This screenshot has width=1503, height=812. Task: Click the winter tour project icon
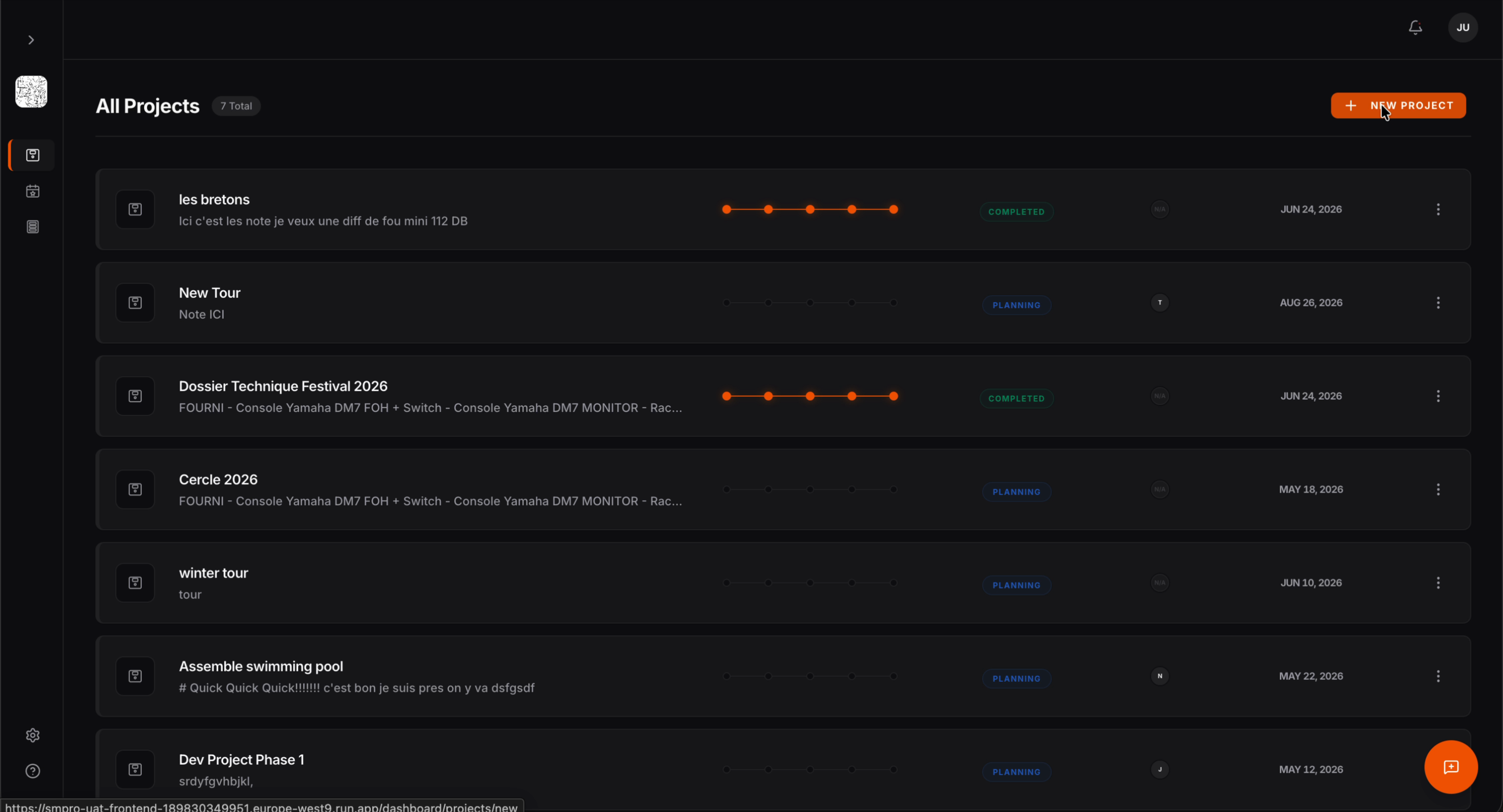tap(135, 583)
